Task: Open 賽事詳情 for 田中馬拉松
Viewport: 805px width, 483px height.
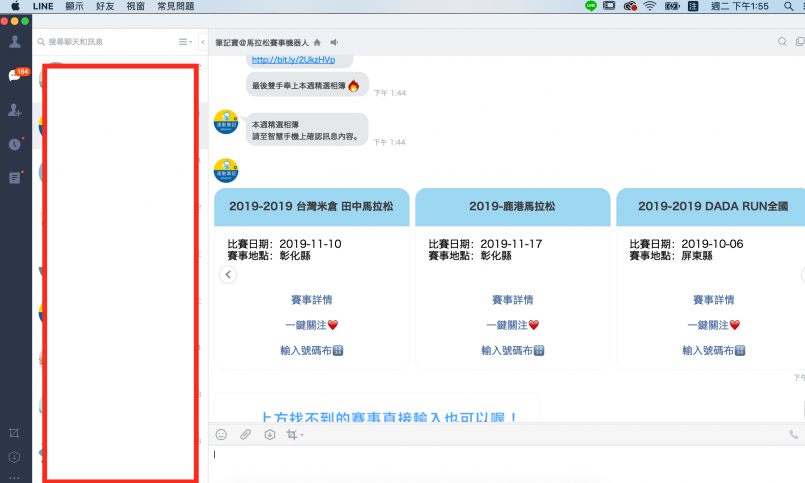Action: pos(312,300)
